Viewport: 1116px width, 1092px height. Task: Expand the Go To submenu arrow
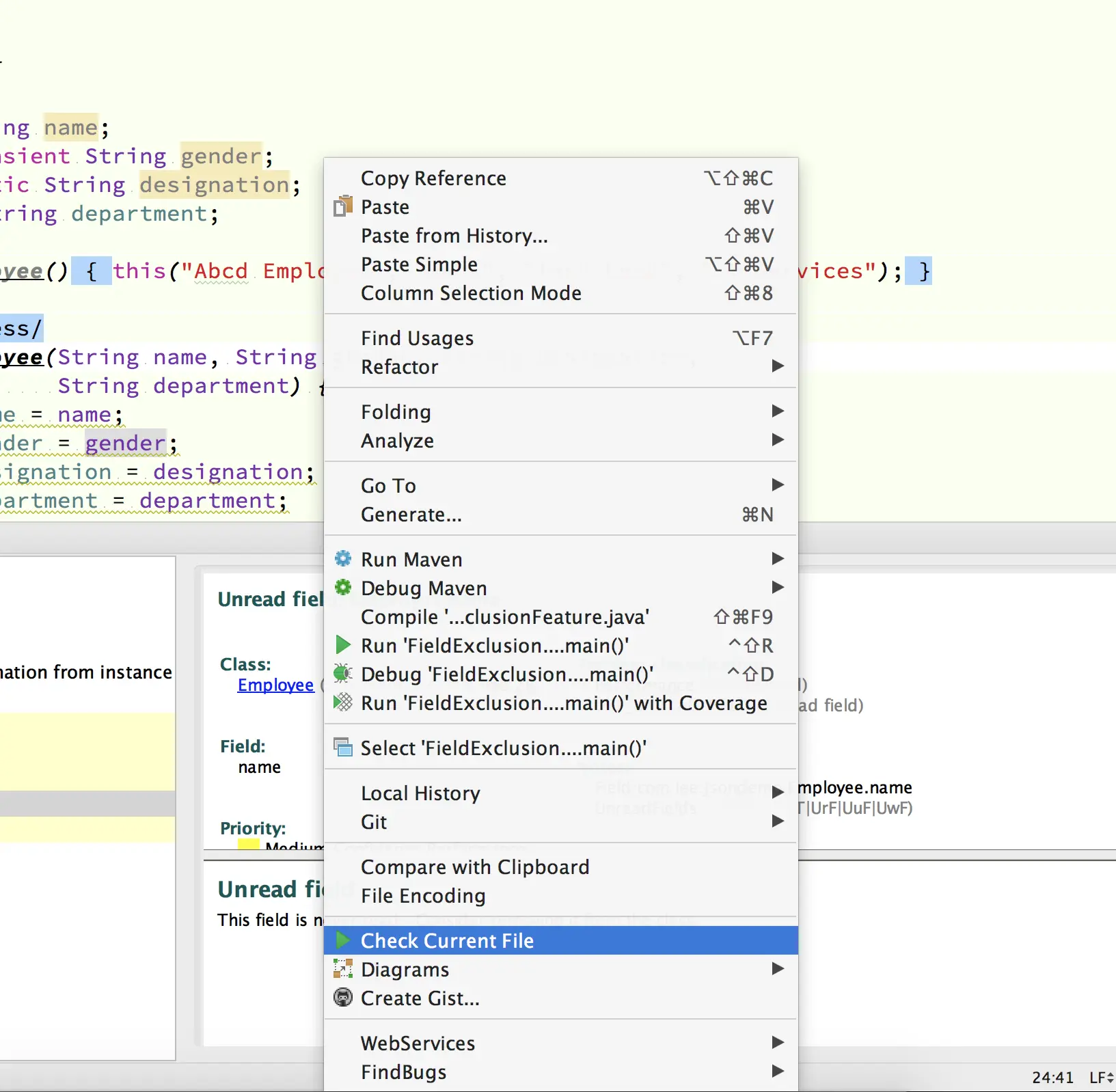coord(777,484)
